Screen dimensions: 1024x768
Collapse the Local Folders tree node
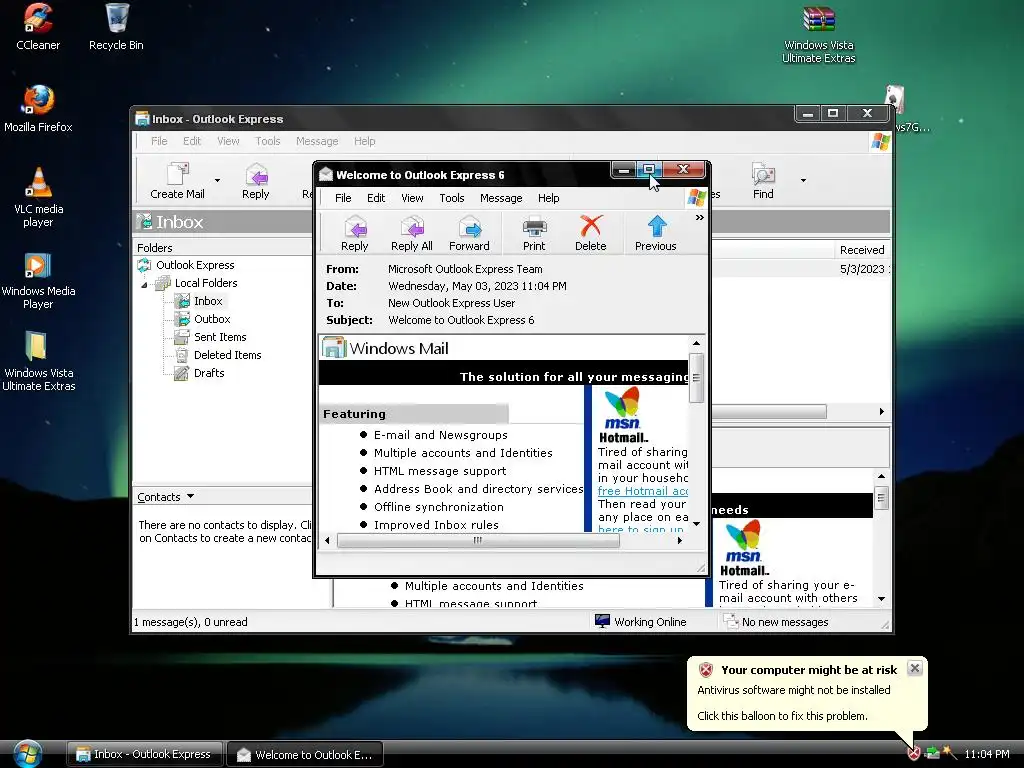(144, 284)
